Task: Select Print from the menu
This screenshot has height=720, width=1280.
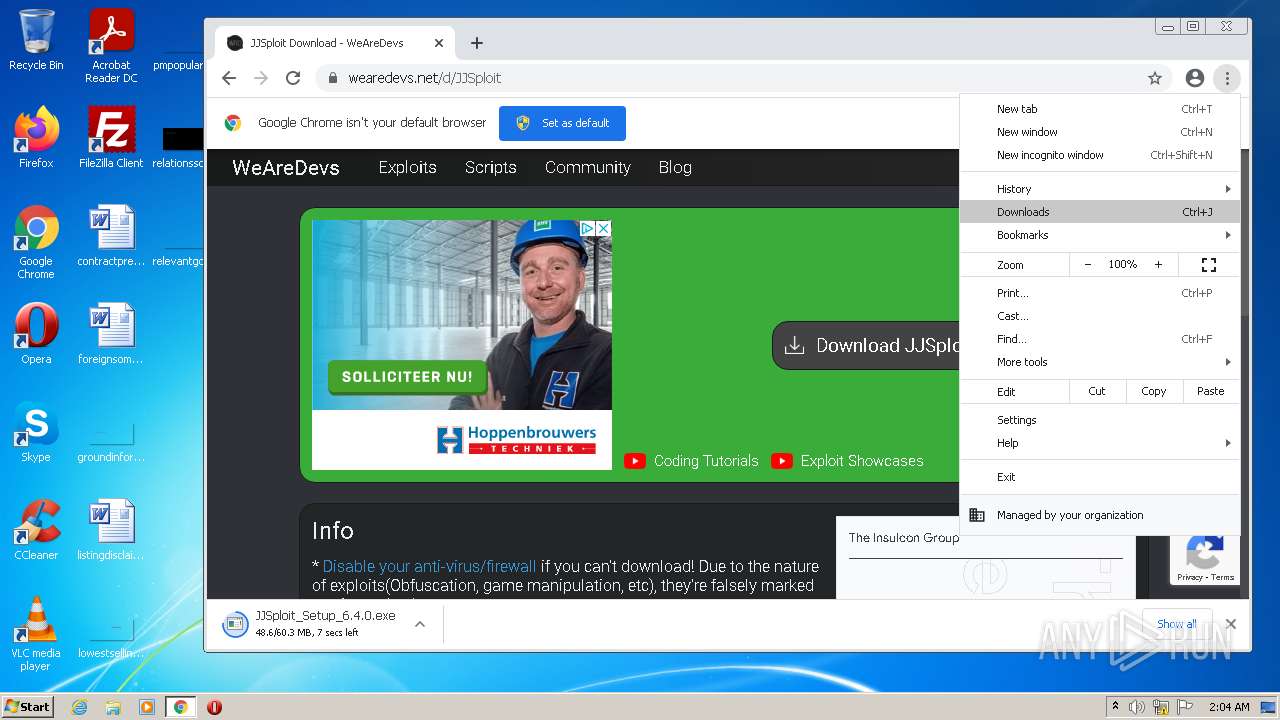Action: point(1100,293)
